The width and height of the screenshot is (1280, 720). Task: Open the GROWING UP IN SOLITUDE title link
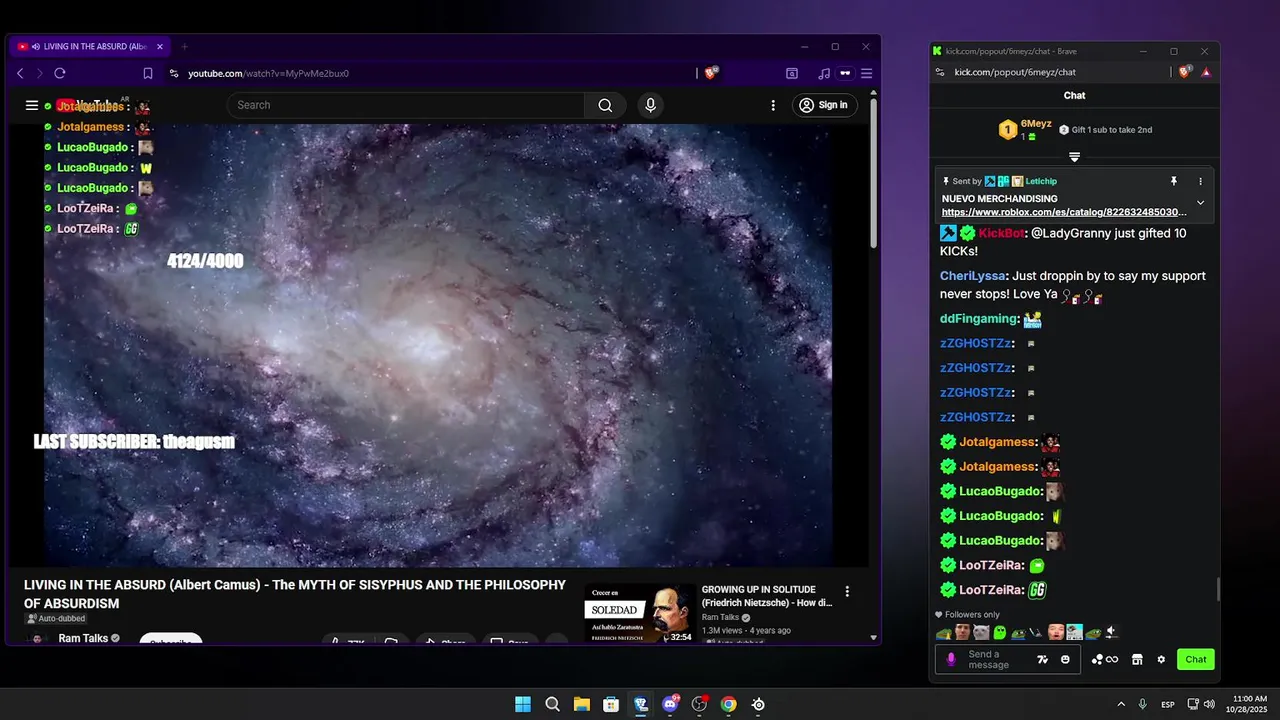coord(767,596)
